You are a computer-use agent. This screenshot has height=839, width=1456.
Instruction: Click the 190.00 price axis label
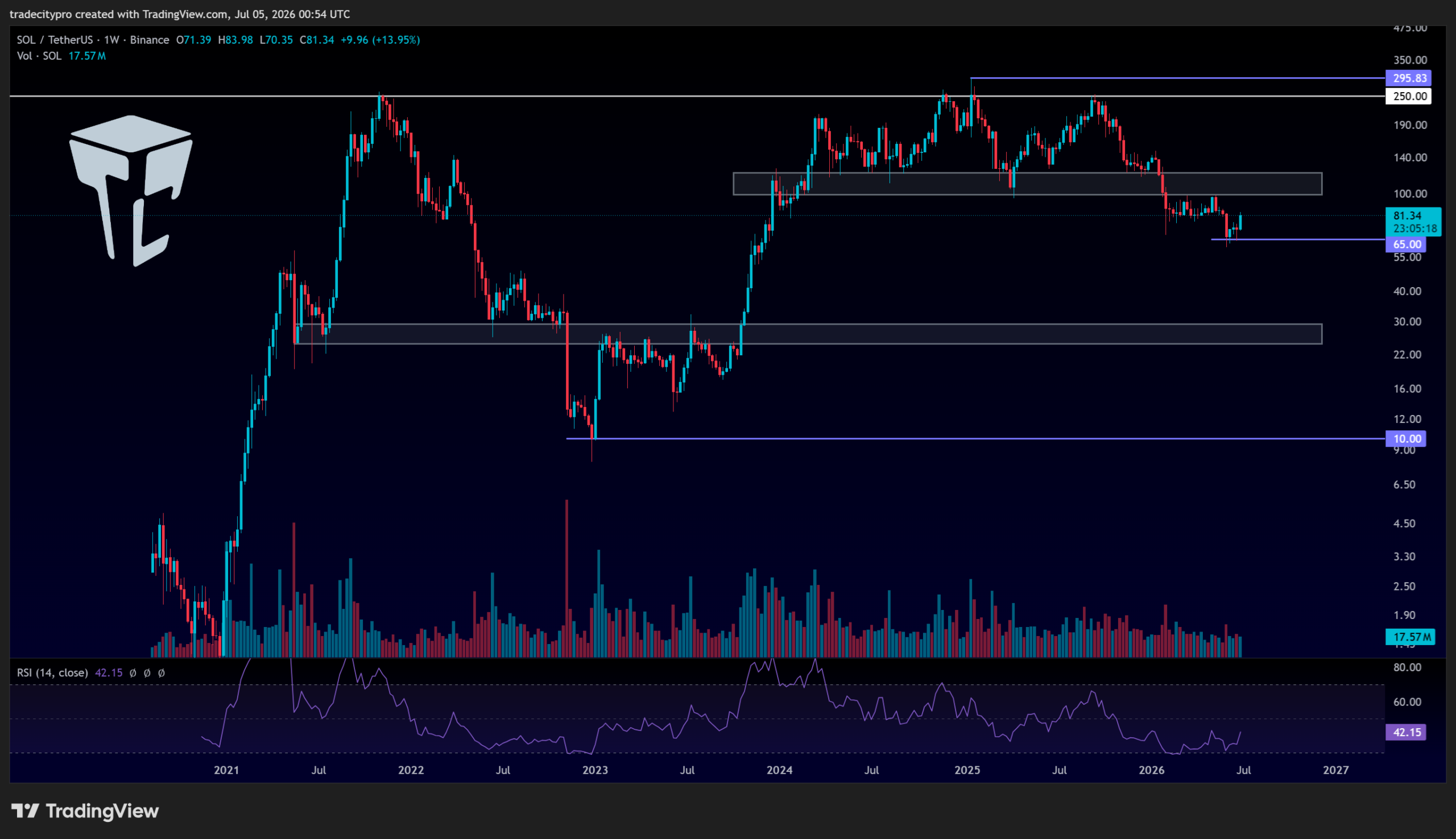1410,125
